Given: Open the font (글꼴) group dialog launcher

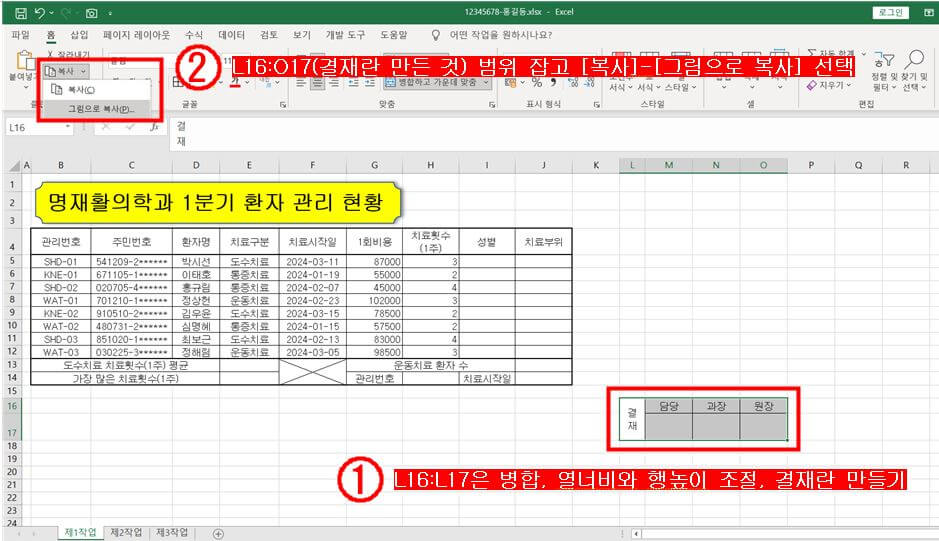Looking at the screenshot, I should pyautogui.click(x=283, y=105).
